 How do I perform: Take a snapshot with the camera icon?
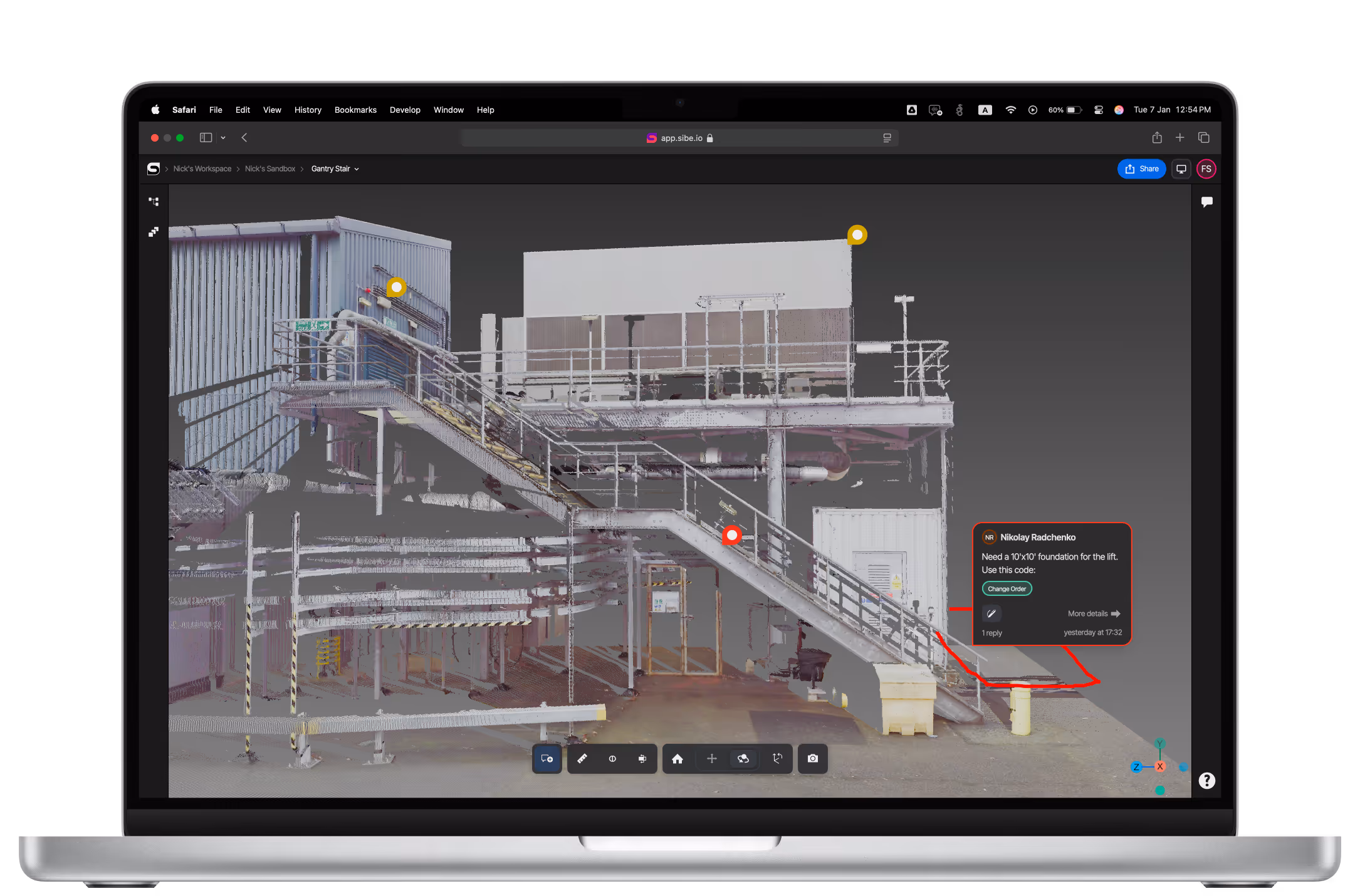813,759
